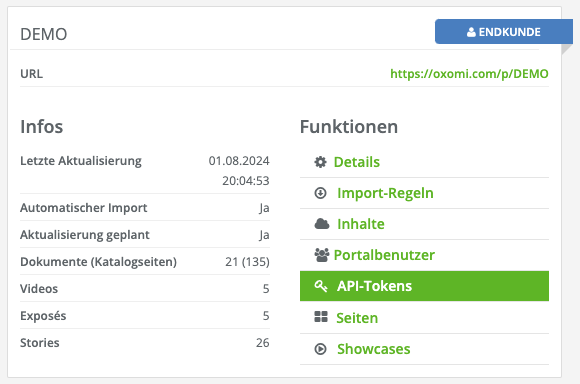
Task: Open Portalbenutzer management
Action: (x=384, y=255)
